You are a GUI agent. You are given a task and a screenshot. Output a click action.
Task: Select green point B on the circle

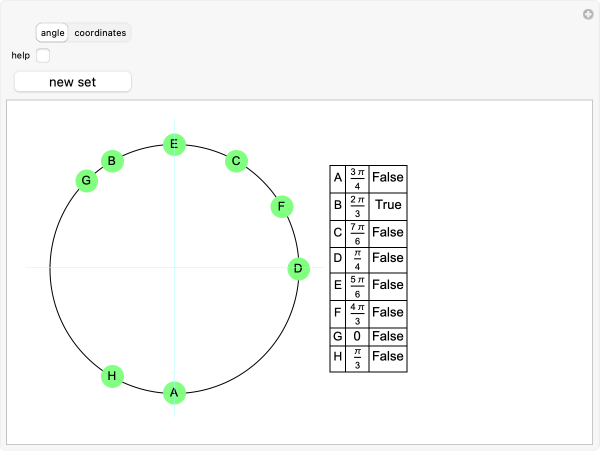tap(112, 160)
